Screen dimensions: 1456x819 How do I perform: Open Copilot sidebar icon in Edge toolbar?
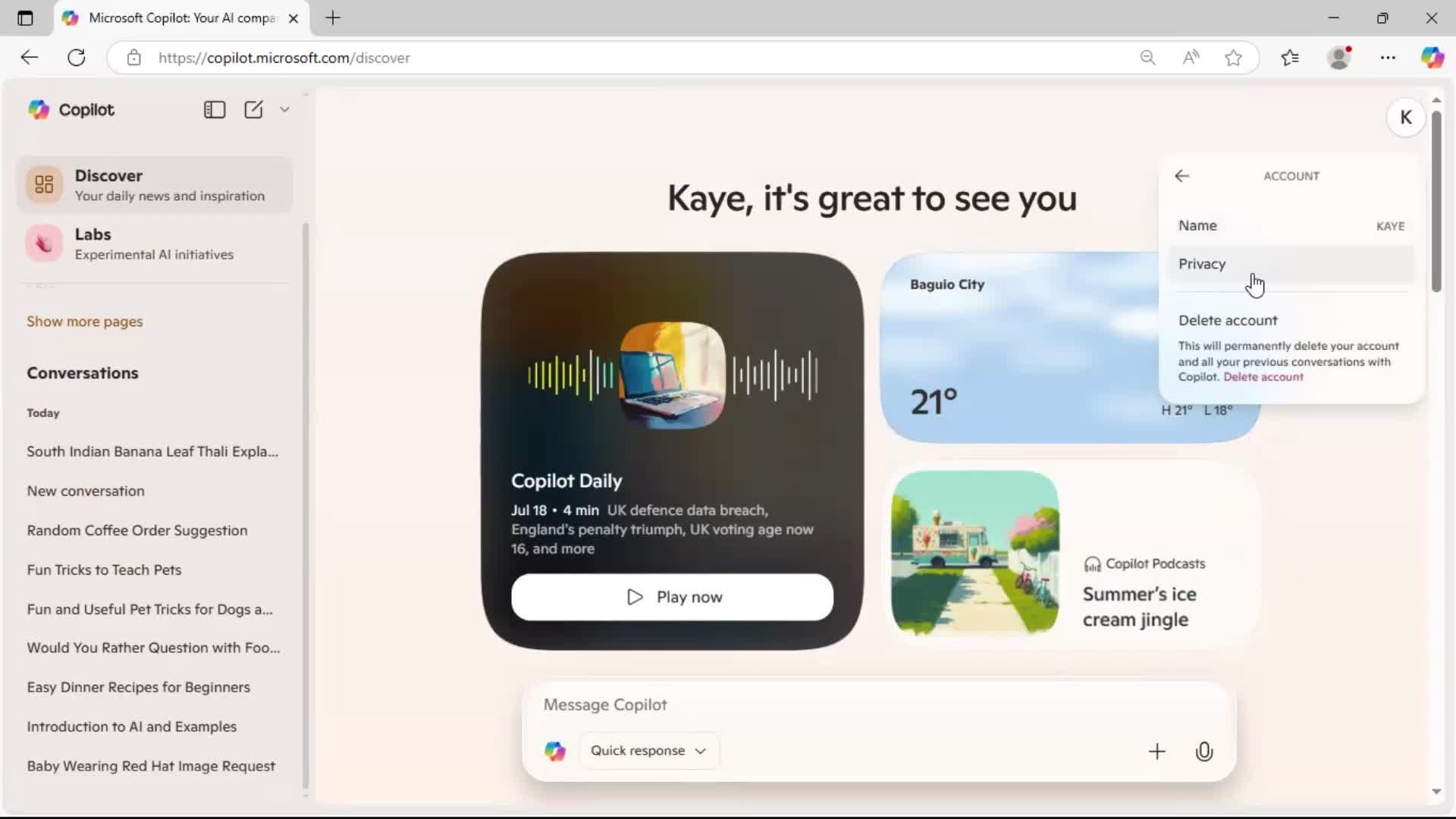point(1432,58)
